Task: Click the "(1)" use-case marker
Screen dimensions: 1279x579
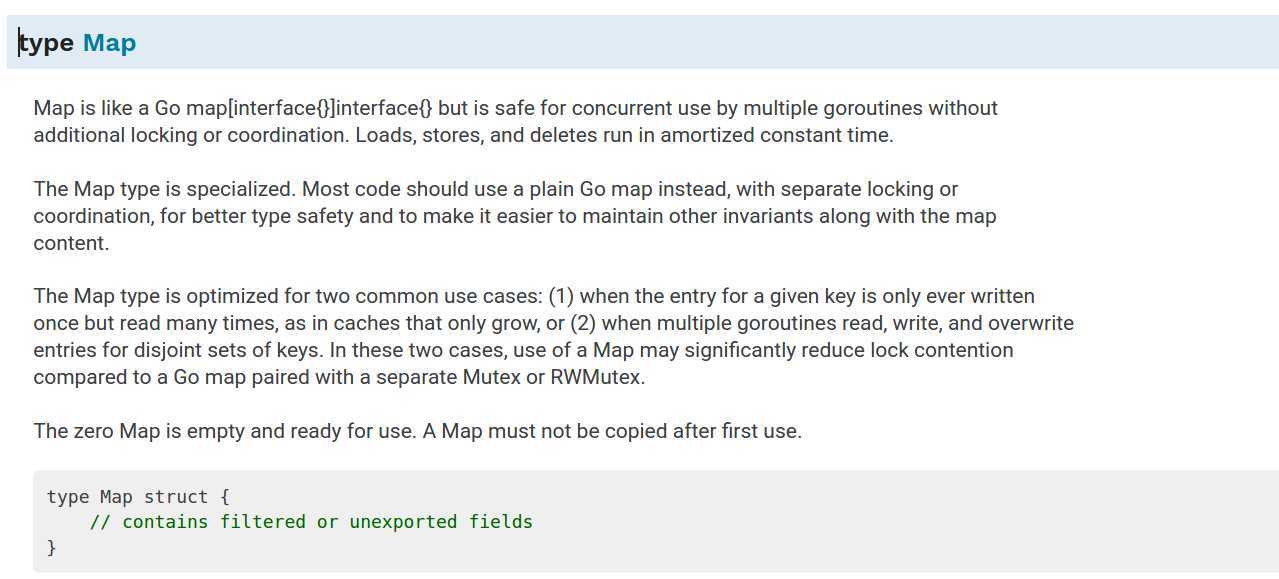Action: click(561, 296)
